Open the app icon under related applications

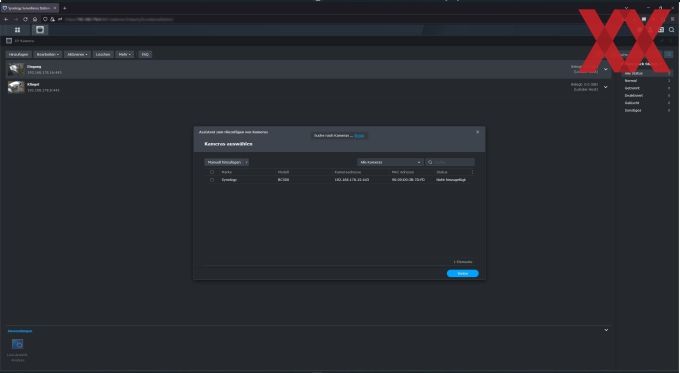(17, 344)
